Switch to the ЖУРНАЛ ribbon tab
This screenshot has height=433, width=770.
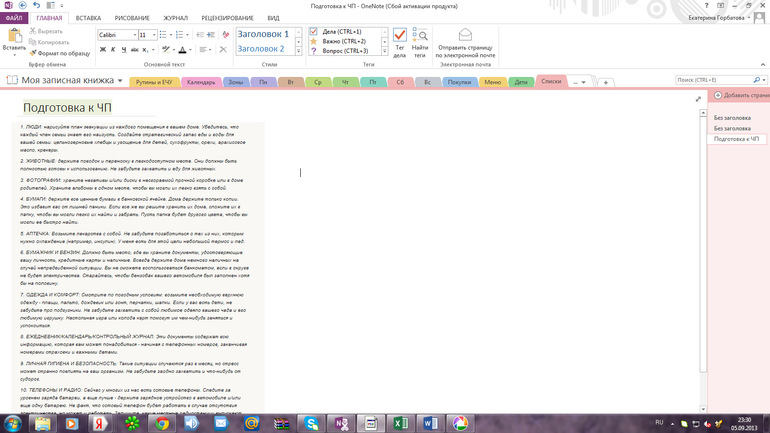pyautogui.click(x=175, y=18)
